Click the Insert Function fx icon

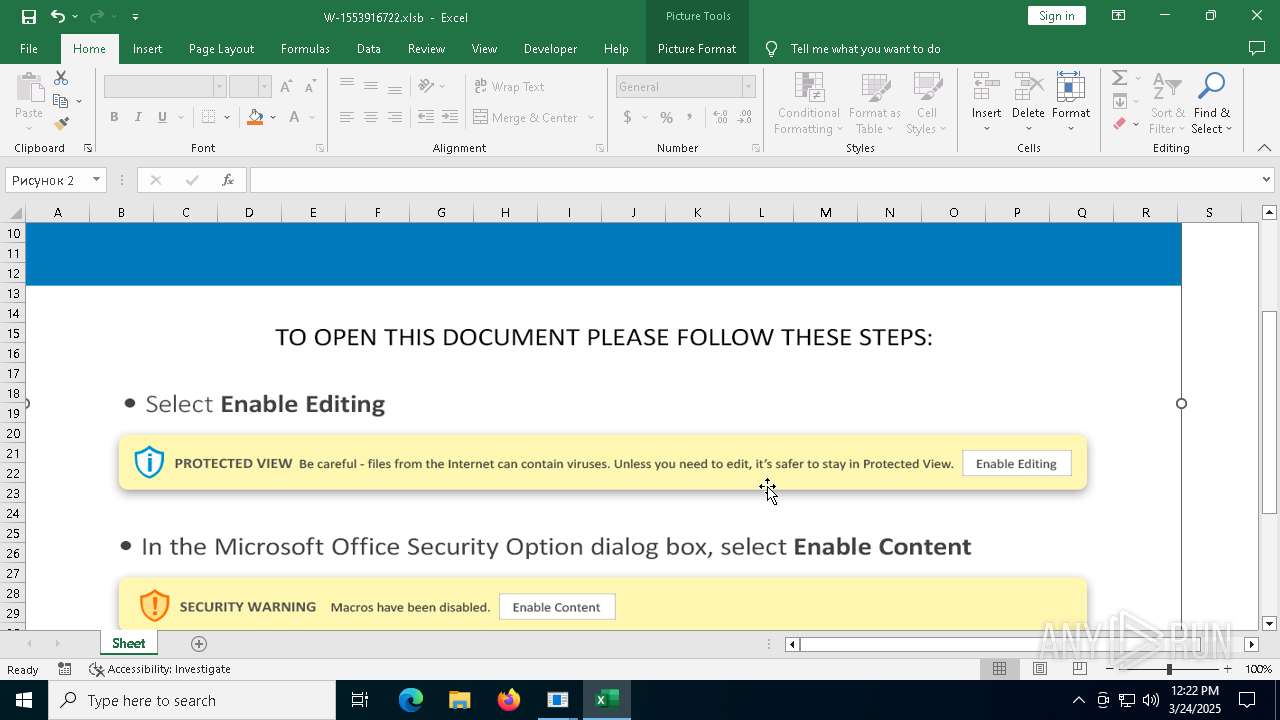coord(228,180)
